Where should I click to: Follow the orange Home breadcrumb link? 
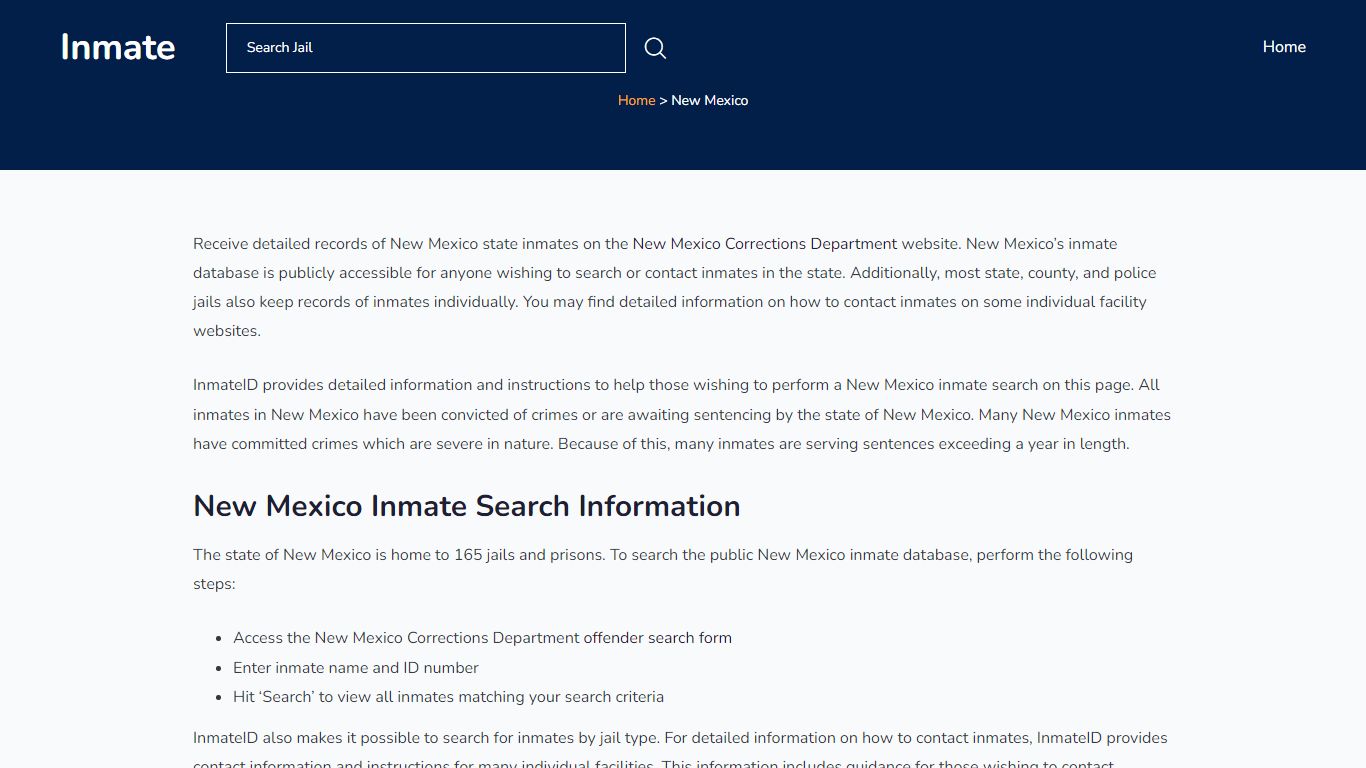[x=636, y=100]
